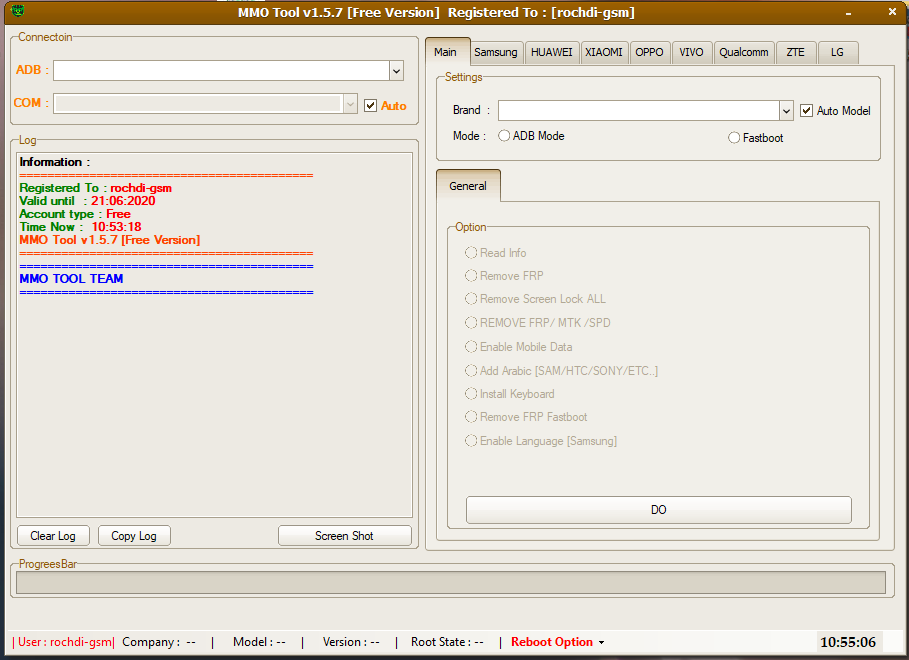Switch to the XIAOMI tab
The width and height of the screenshot is (909, 660).
pos(603,52)
